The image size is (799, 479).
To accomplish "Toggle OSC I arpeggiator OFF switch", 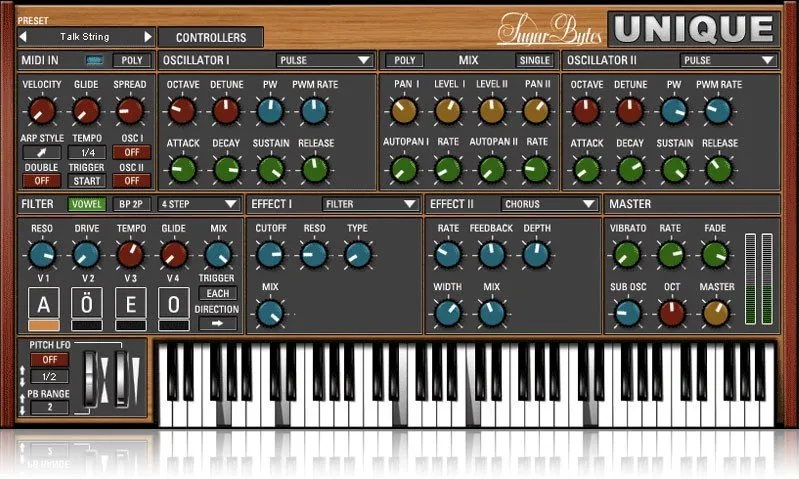I will (131, 152).
